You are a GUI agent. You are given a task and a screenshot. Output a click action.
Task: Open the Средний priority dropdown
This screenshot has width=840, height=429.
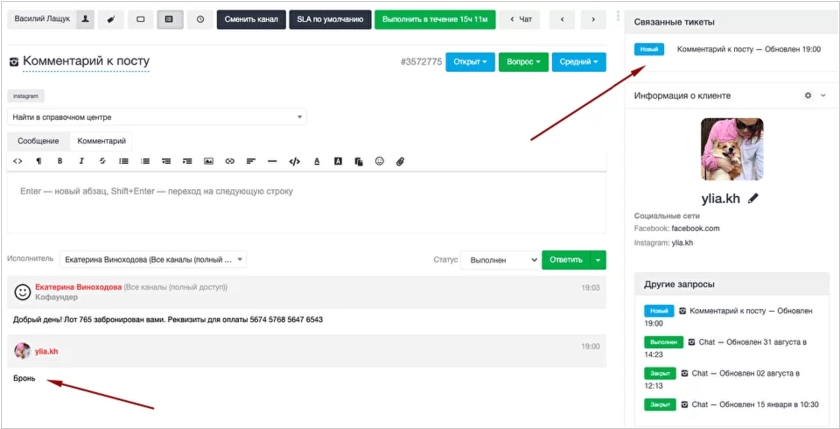click(579, 62)
